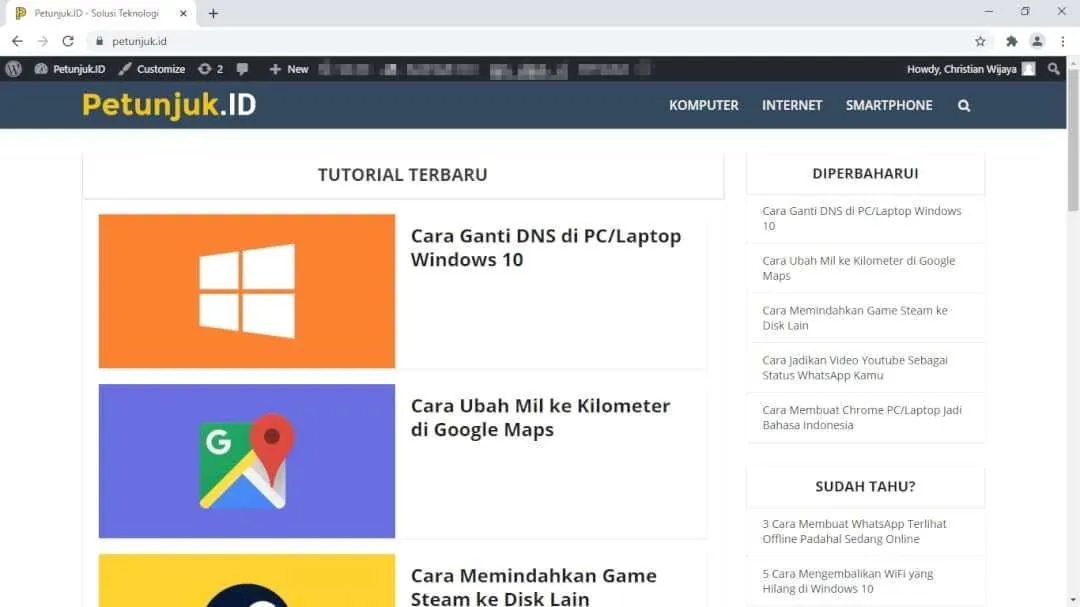The width and height of the screenshot is (1080, 607).
Task: Click link 5 Cara Mengembalikan WiFi yang Hilang
Action: [x=847, y=581]
